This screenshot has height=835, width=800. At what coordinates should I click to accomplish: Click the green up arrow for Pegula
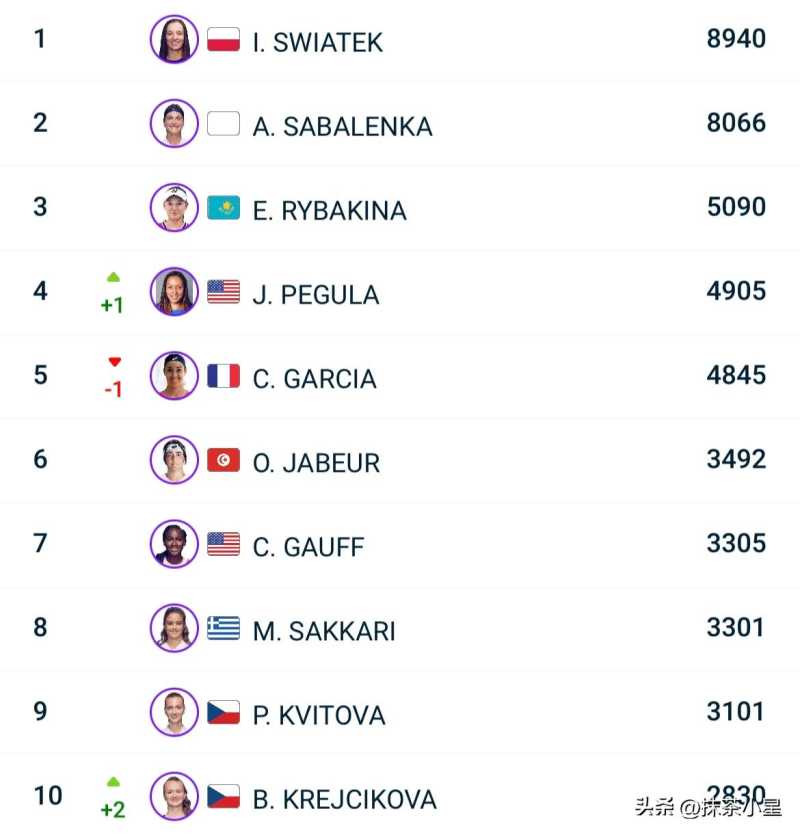(113, 277)
